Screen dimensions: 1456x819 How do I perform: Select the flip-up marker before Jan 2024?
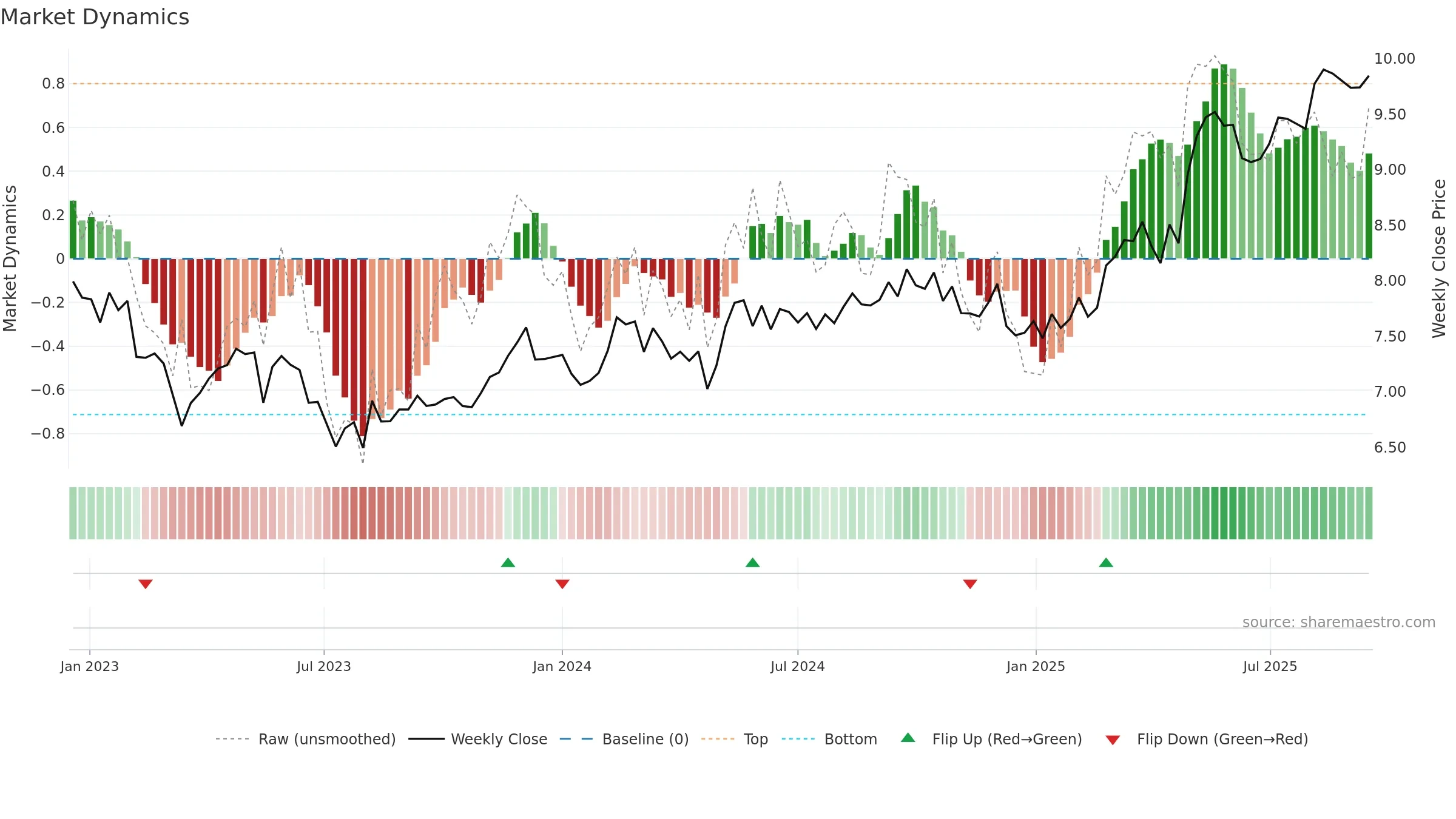tap(508, 562)
